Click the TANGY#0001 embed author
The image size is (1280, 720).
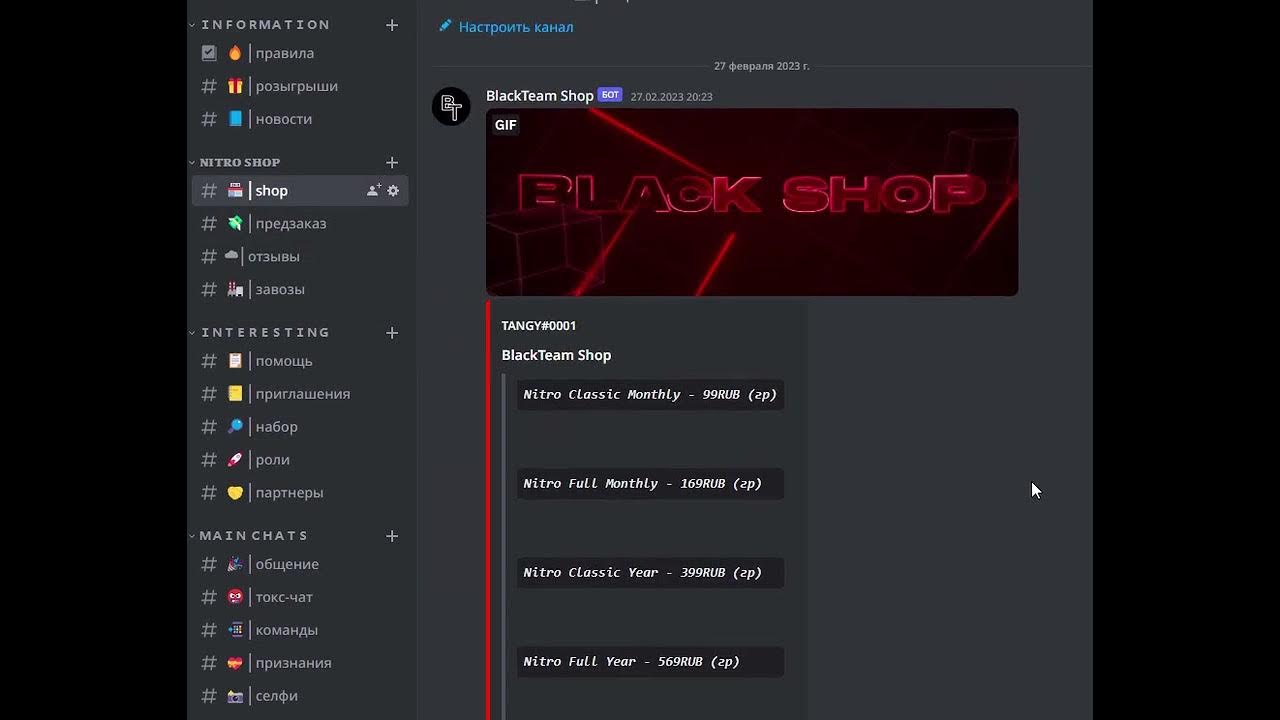(539, 326)
